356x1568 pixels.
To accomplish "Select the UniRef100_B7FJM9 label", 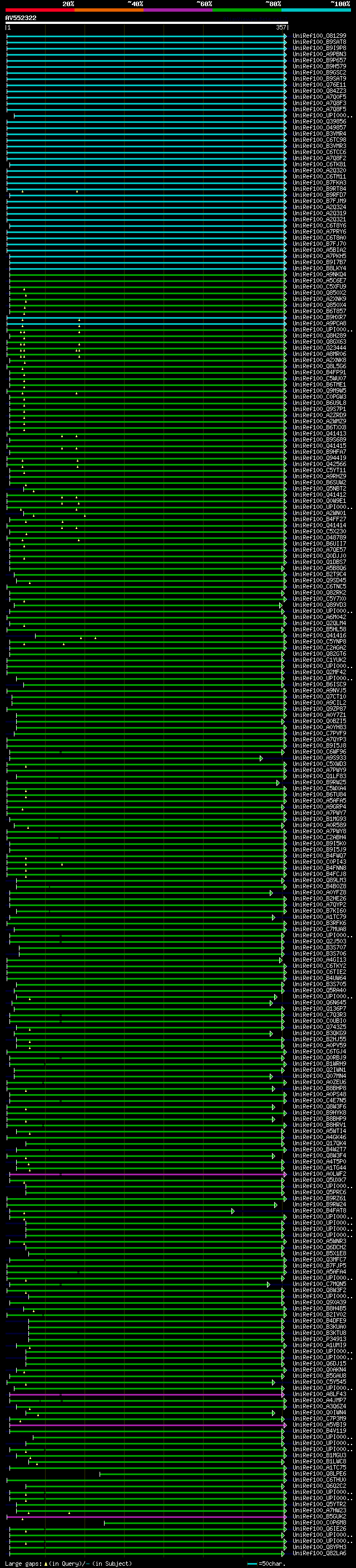I will click(x=319, y=201).
